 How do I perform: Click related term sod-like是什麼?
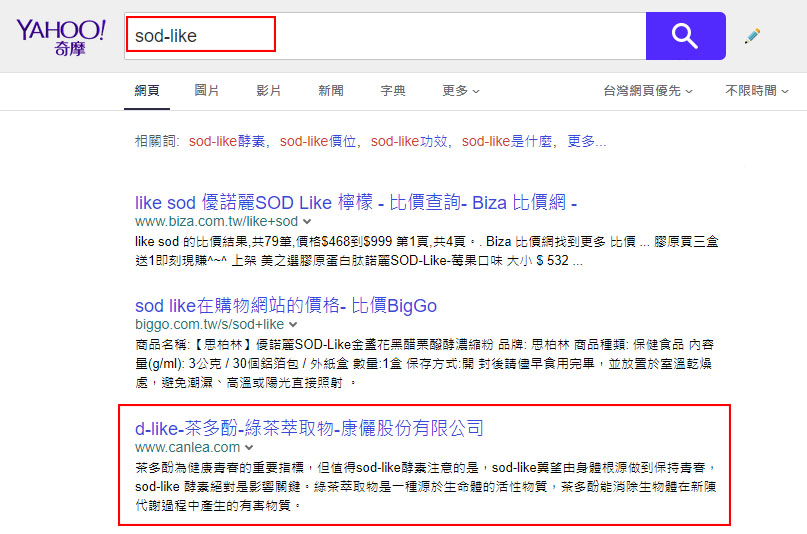coord(507,141)
